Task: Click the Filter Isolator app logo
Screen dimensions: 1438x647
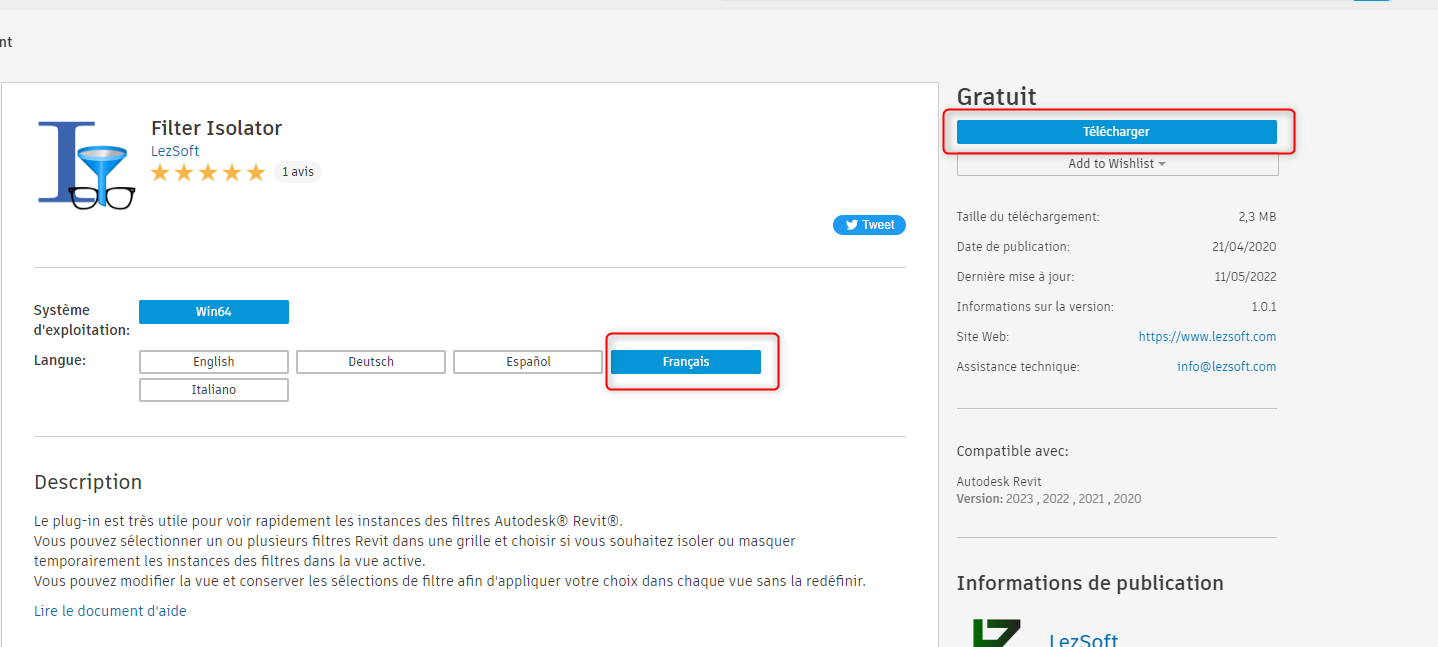Action: 86,165
